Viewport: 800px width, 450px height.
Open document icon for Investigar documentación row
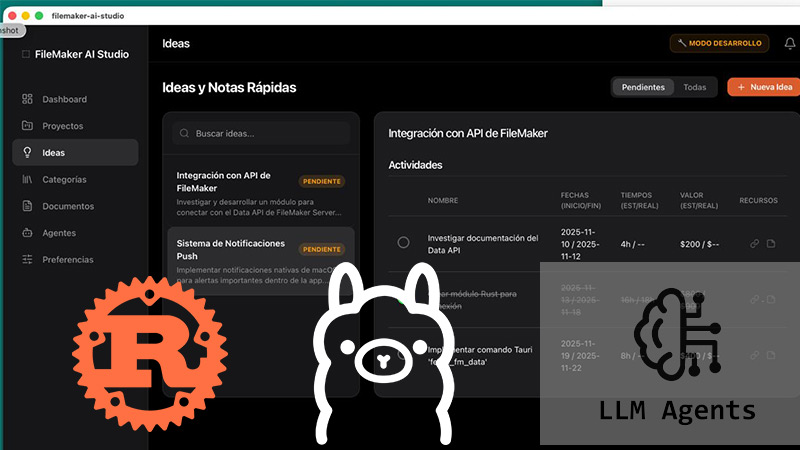tap(770, 244)
